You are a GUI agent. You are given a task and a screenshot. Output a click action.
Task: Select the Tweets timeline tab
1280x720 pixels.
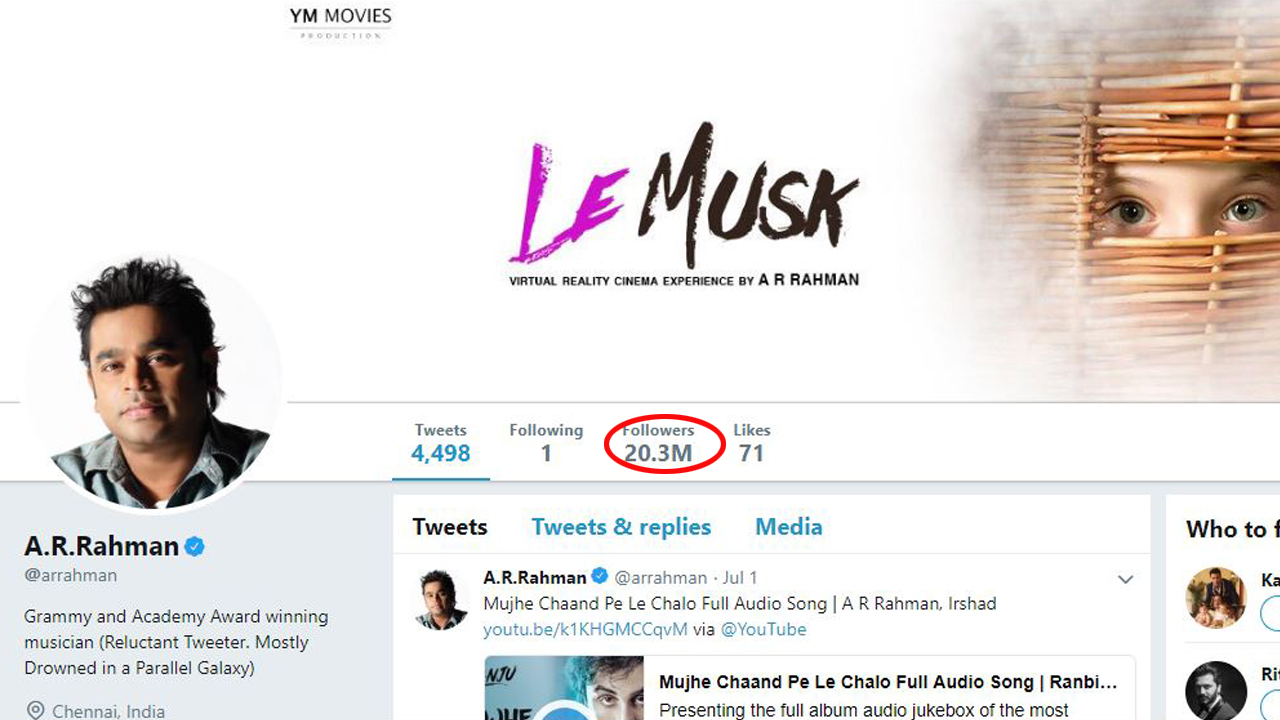(x=450, y=527)
